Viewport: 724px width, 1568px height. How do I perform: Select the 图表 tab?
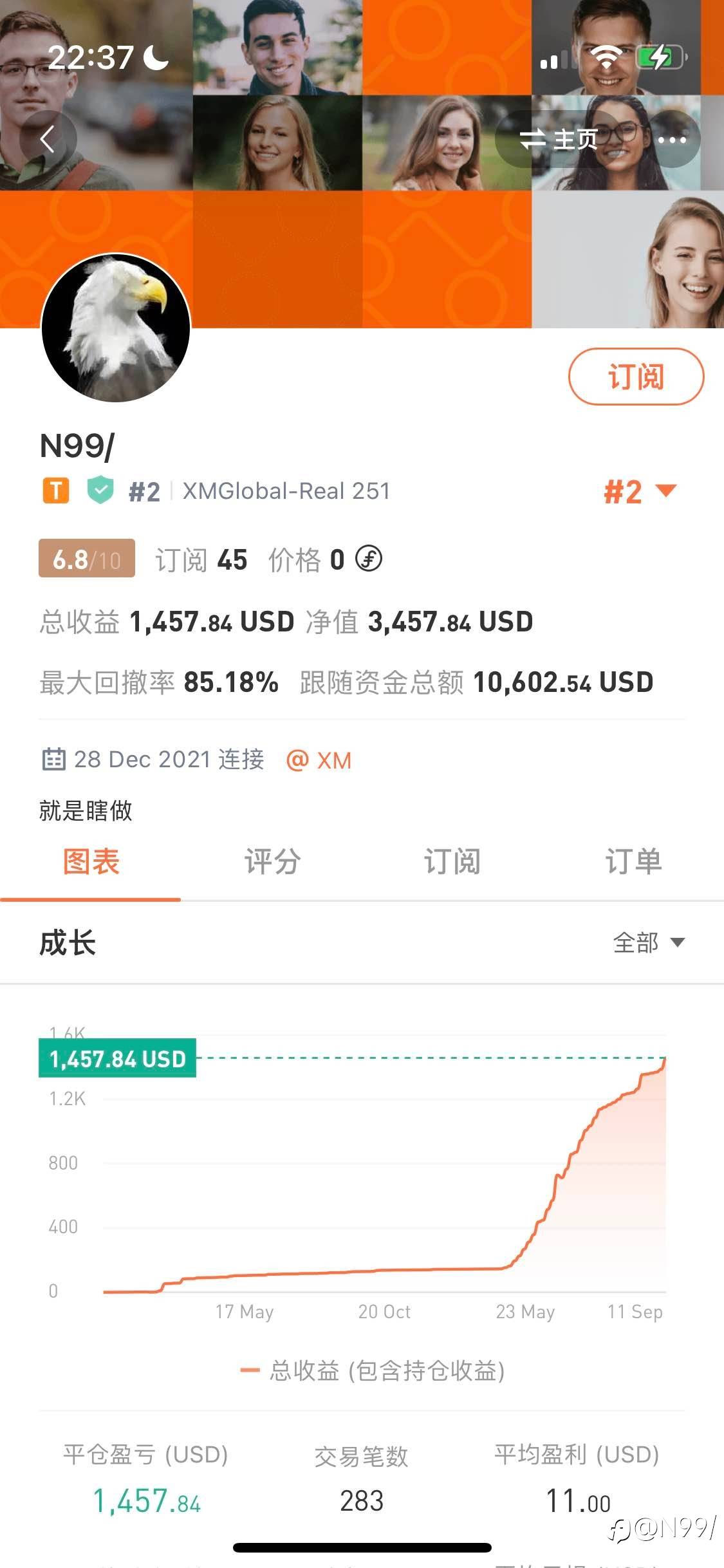click(x=91, y=862)
